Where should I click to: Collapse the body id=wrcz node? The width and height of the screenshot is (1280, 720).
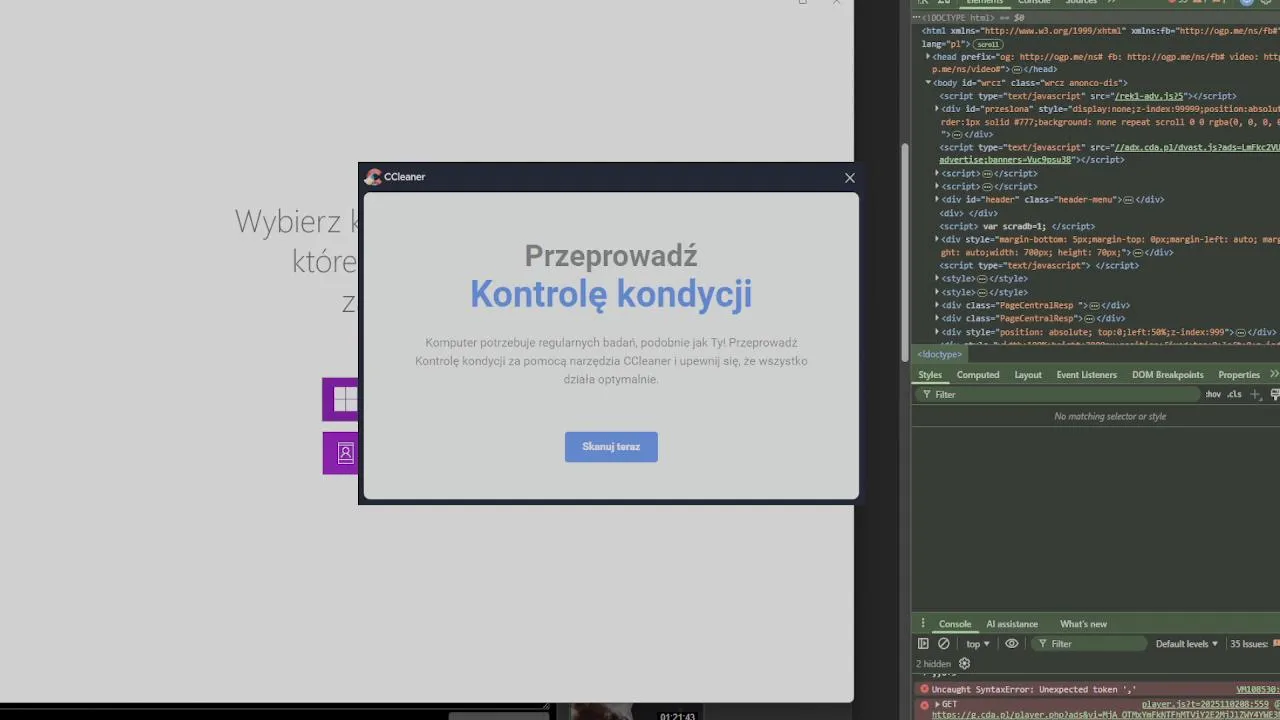tap(928, 83)
